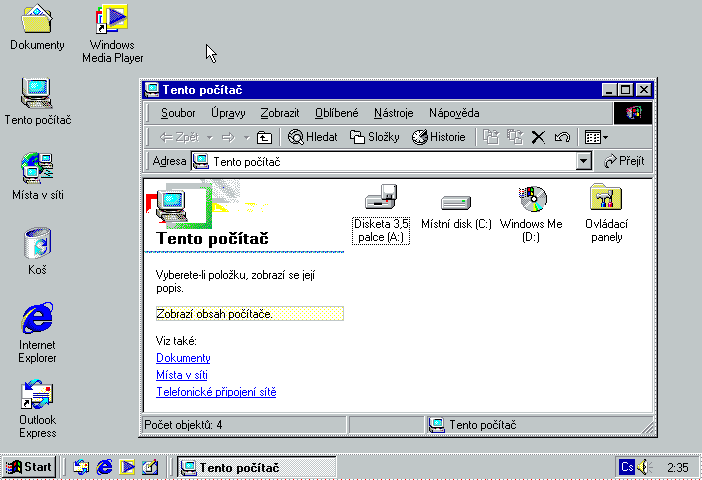Screen dimensions: 702x480
Task: Click the Delete X toolbar icon
Action: pos(538,137)
